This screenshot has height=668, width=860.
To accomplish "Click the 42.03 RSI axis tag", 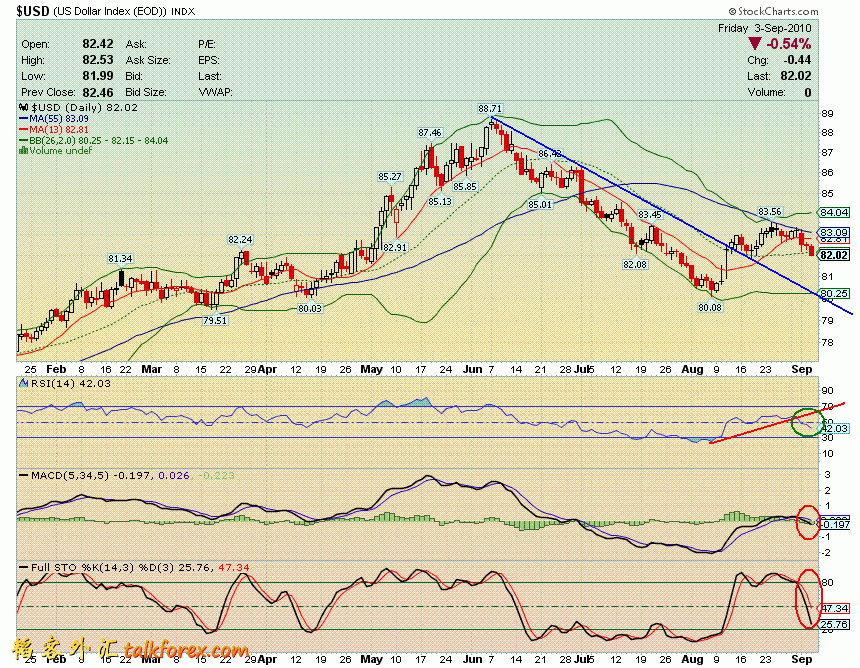I will pos(834,428).
